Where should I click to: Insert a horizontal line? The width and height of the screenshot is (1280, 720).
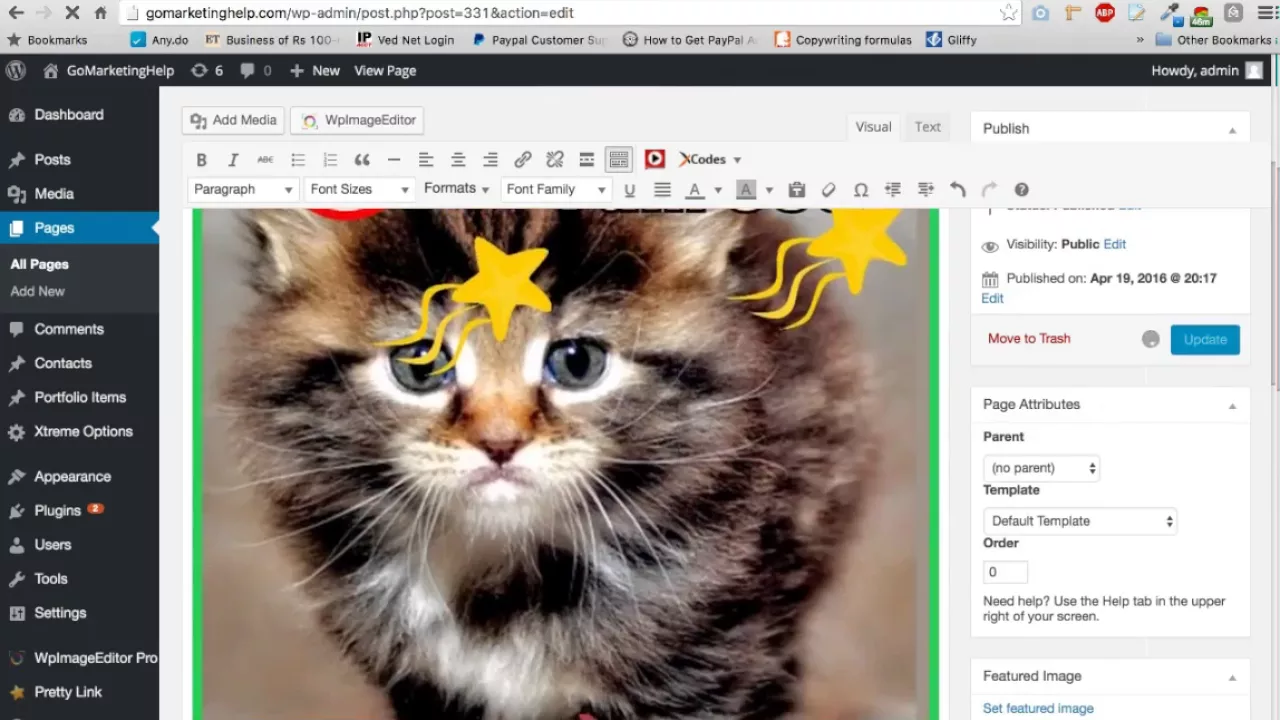pos(394,160)
